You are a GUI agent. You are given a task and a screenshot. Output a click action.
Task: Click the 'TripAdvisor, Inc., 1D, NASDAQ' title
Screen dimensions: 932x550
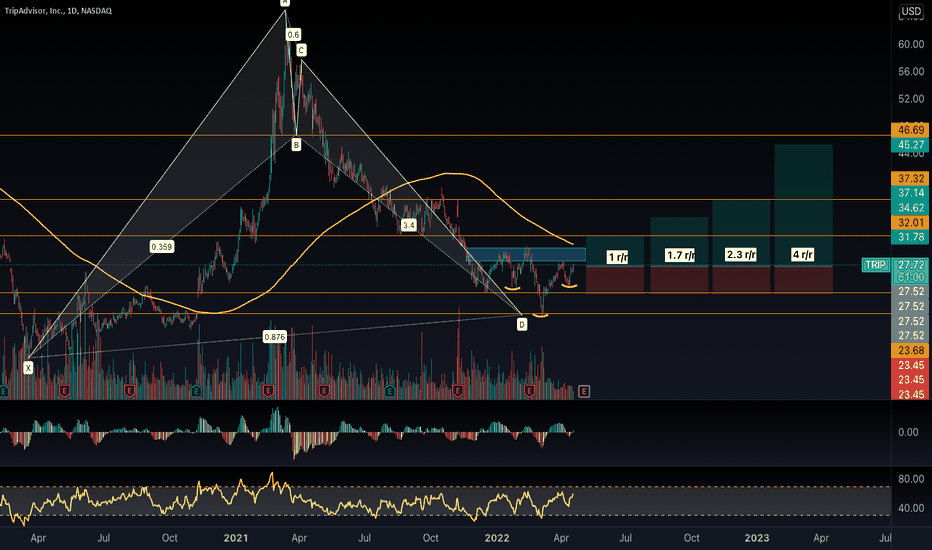[58, 11]
